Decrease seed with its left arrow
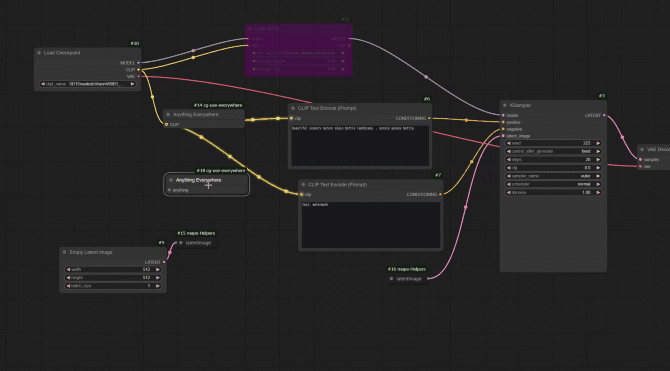 pyautogui.click(x=509, y=143)
